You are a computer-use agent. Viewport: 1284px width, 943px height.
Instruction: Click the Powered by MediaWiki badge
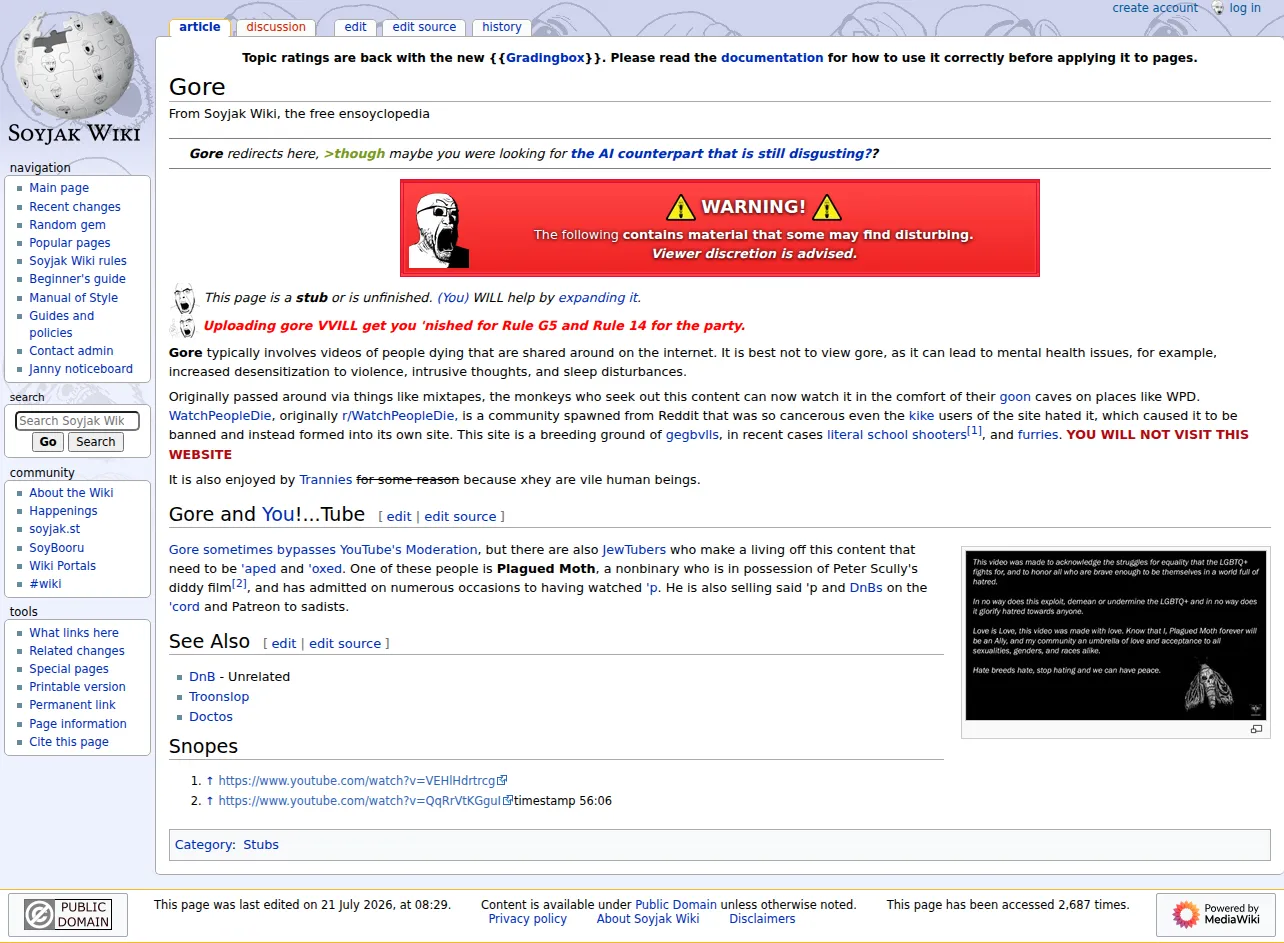tap(1216, 915)
